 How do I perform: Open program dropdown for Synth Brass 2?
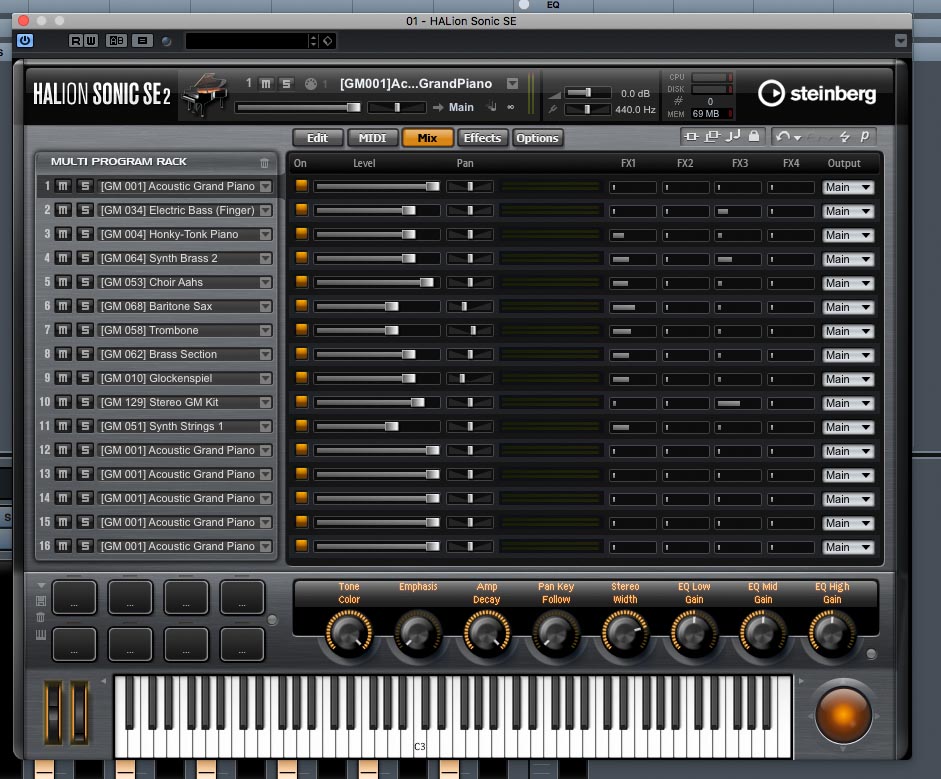coord(265,259)
